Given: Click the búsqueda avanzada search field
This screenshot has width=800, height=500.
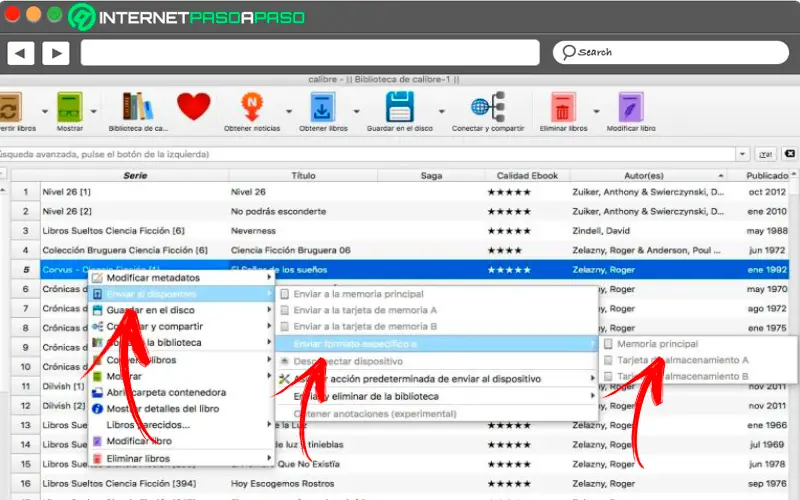Looking at the screenshot, I should pyautogui.click(x=366, y=154).
